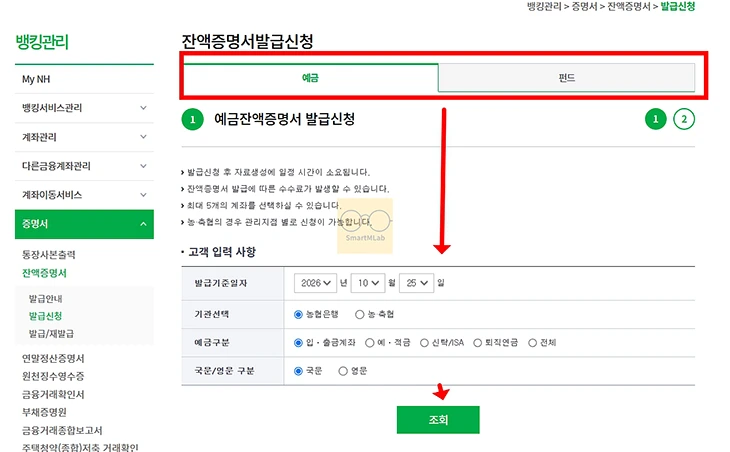730x452 pixels.
Task: Collapse the 증명서 section chevron
Action: pyautogui.click(x=143, y=224)
